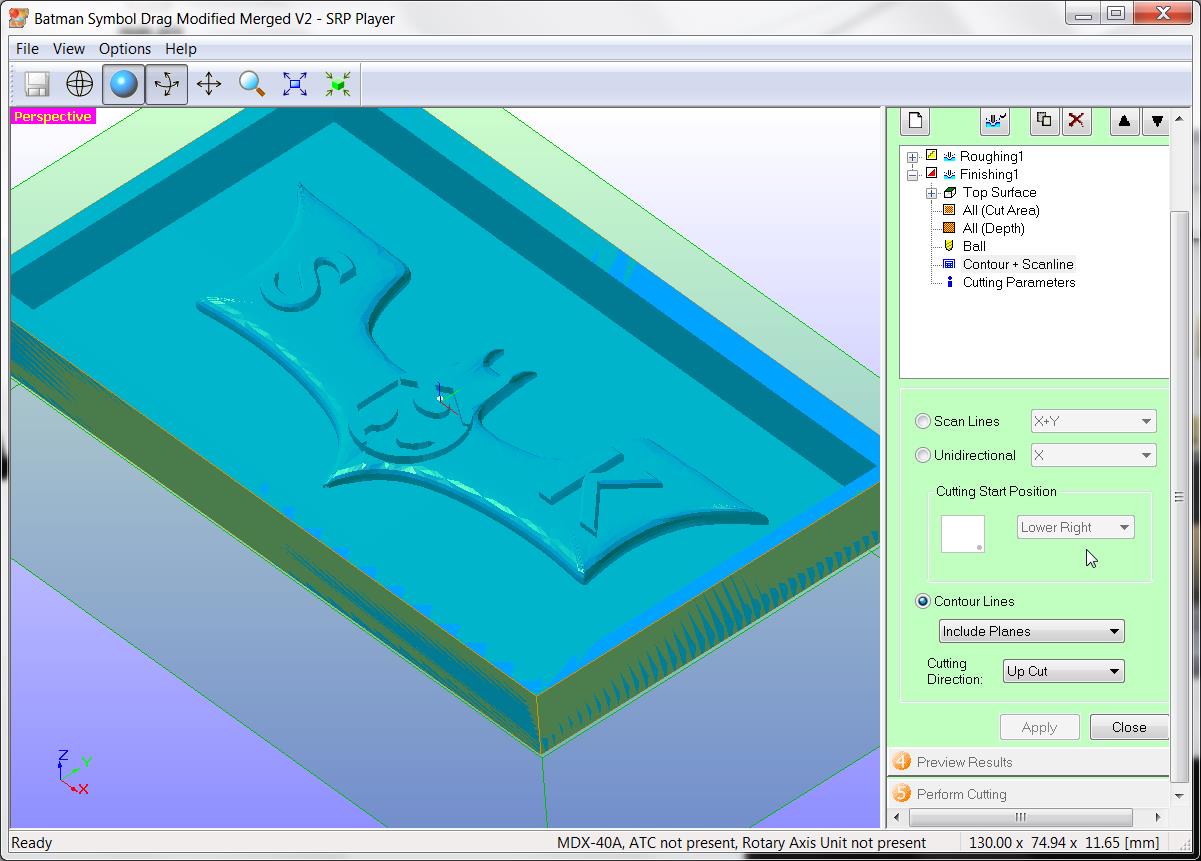Select the Cutting Parameters tree item
The height and width of the screenshot is (861, 1201).
tap(1019, 282)
